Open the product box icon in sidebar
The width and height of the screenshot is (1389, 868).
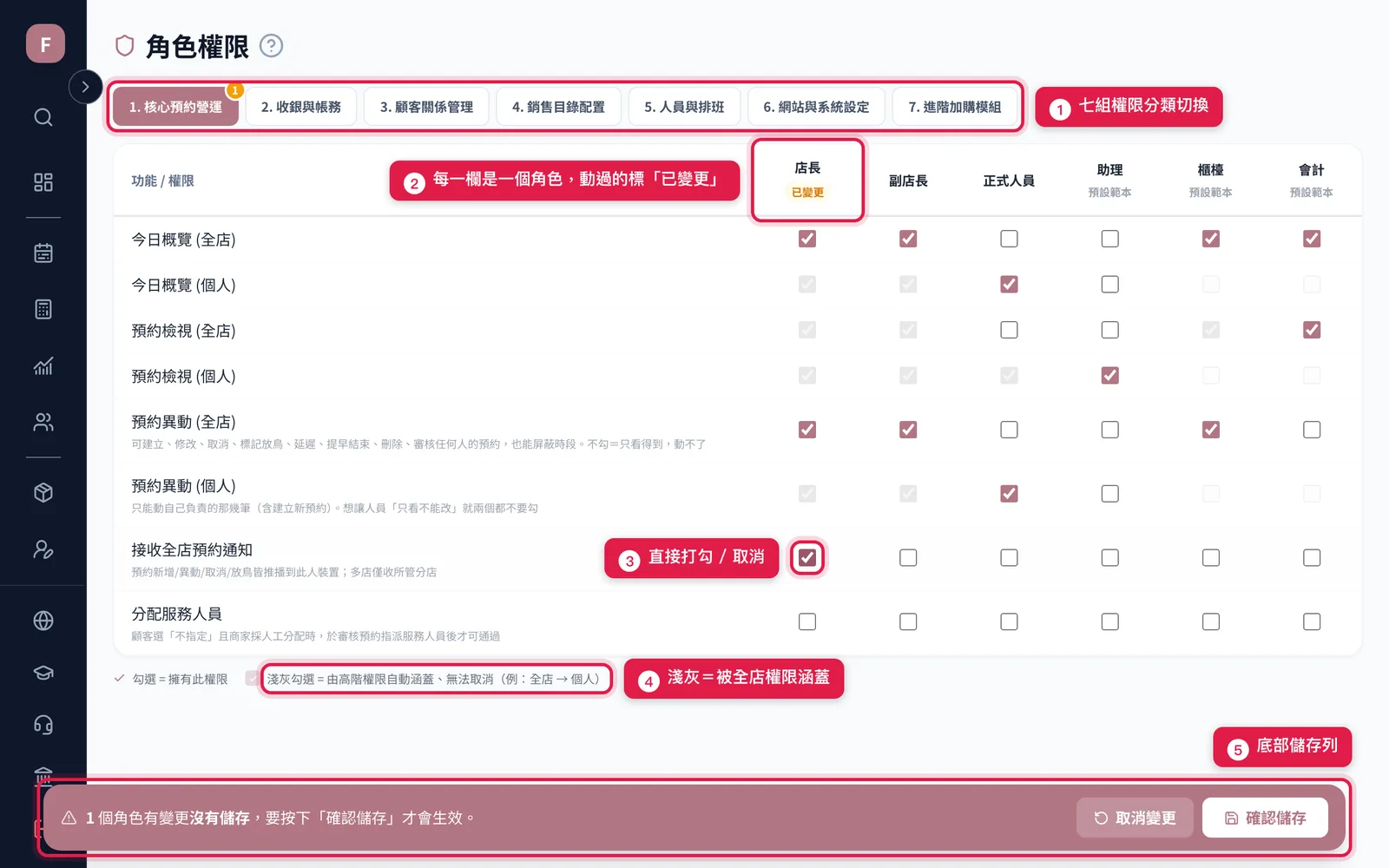pos(43,493)
